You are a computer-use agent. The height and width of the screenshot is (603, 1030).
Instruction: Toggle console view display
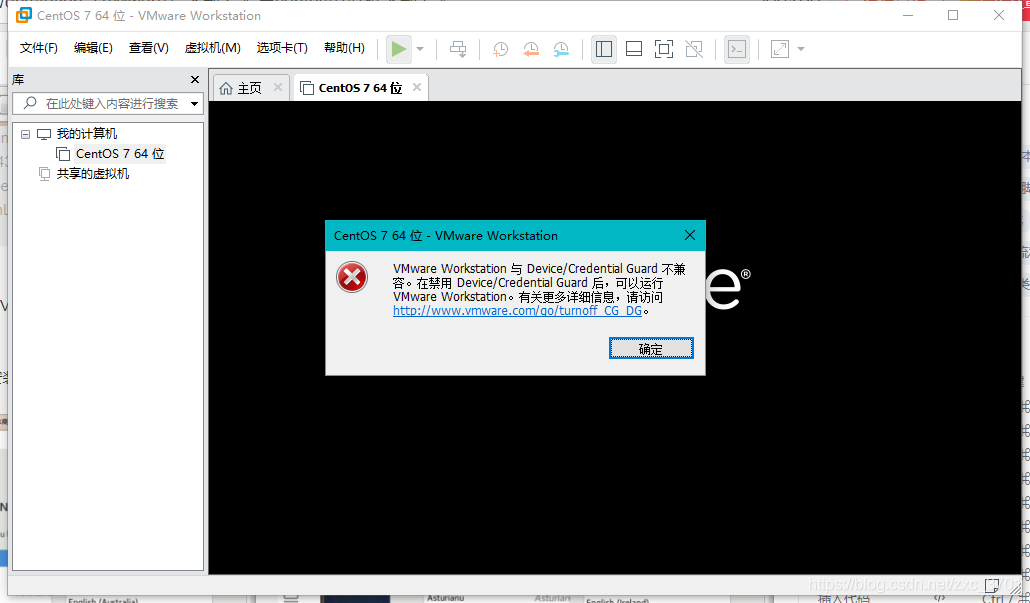737,48
